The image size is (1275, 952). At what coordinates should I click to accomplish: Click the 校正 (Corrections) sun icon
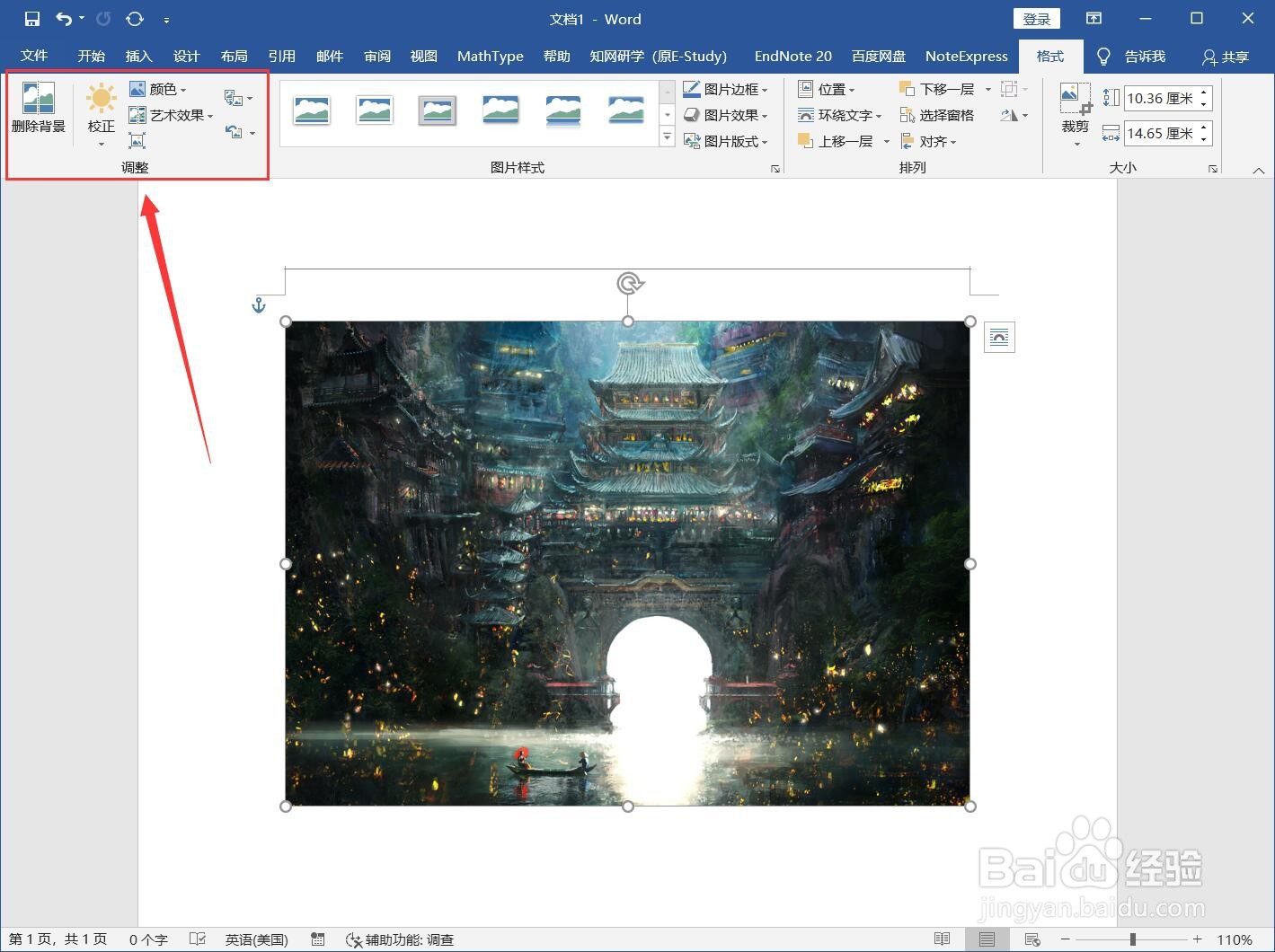[x=100, y=99]
